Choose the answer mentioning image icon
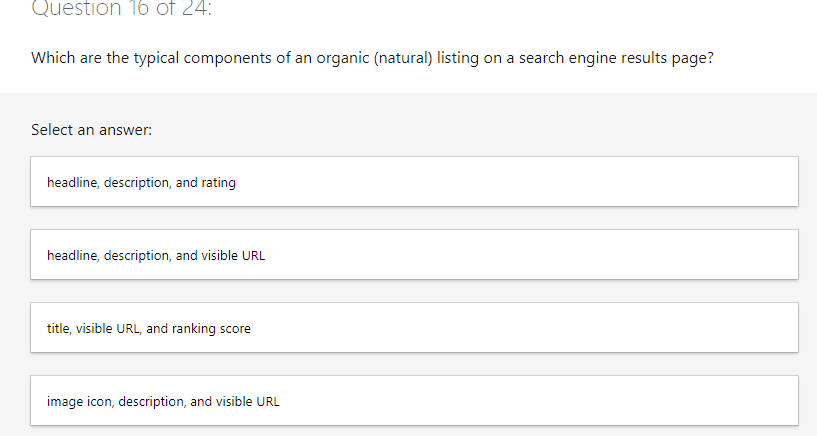Screen dimensions: 817x436 (163, 402)
